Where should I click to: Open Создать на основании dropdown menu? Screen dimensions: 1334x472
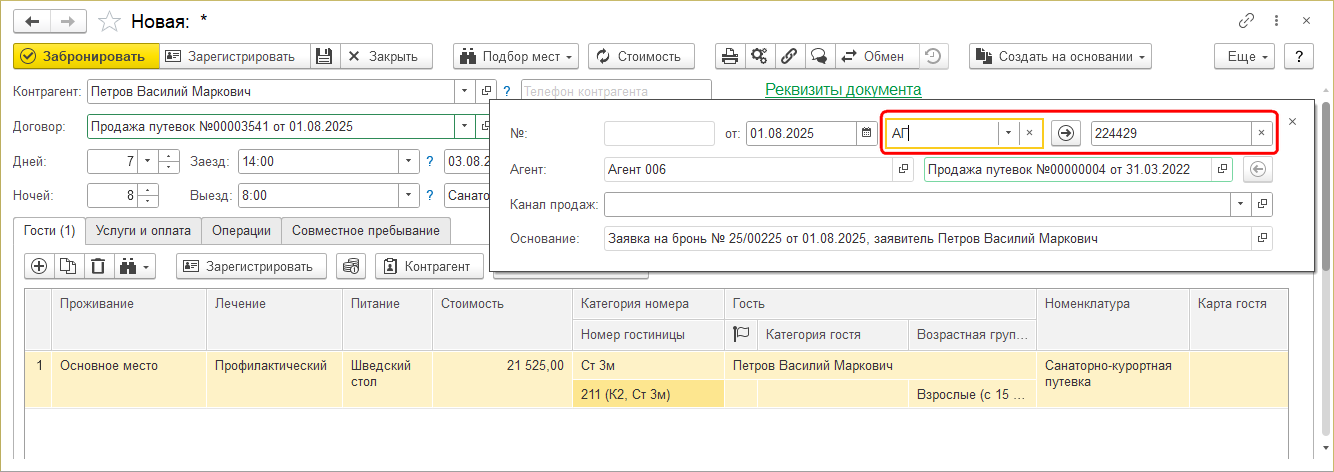coord(1060,56)
